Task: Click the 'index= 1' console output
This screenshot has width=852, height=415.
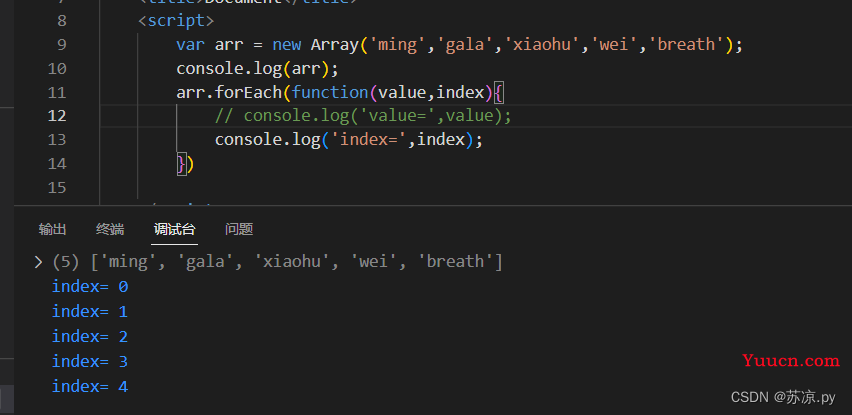Action: coord(90,311)
